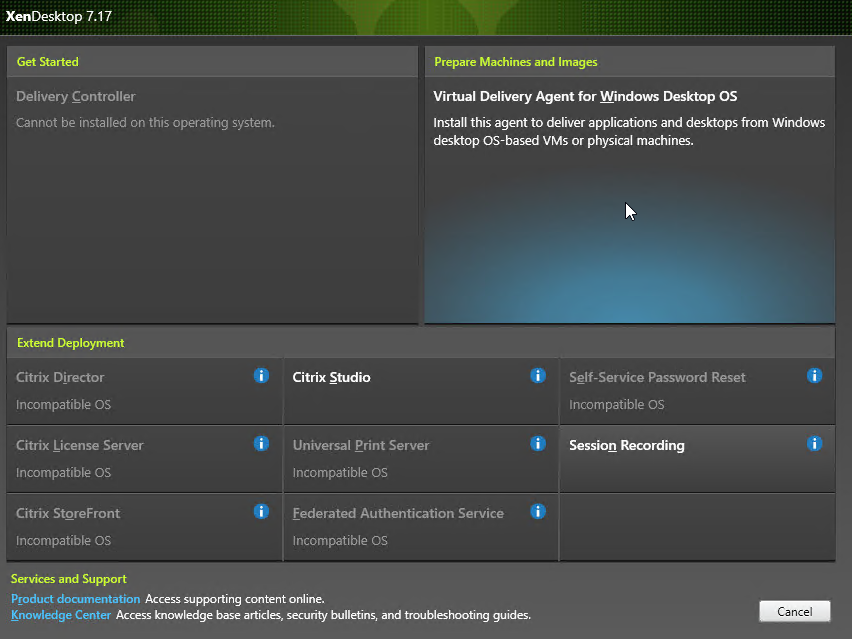Click Federated Authentication Service tile
The width and height of the screenshot is (852, 639).
pos(421,527)
